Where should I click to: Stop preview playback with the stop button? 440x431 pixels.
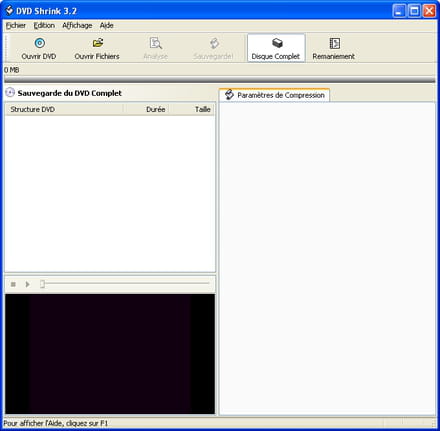coord(13,284)
